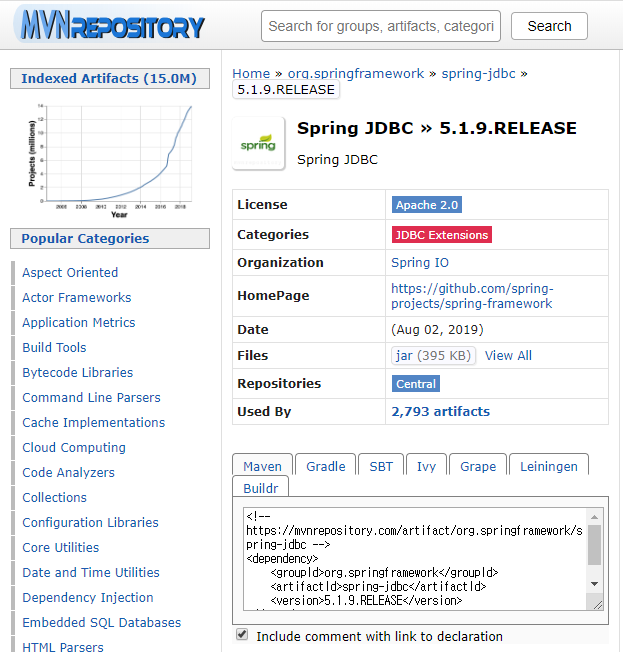The width and height of the screenshot is (623, 652).
Task: Open the Command Line Parsers category
Action: (91, 398)
